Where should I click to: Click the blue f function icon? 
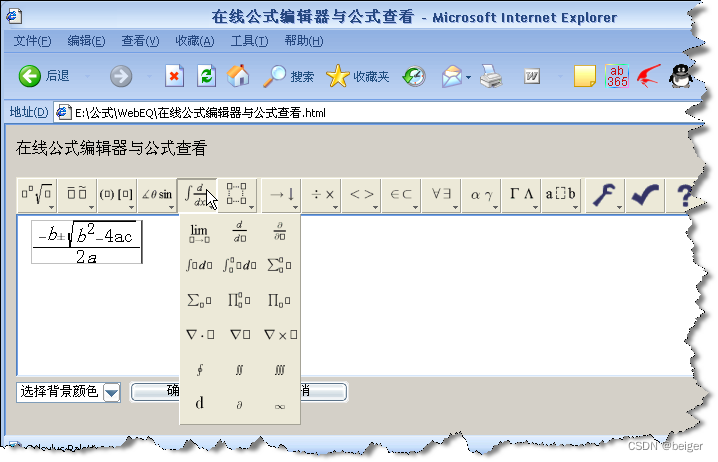tap(604, 195)
